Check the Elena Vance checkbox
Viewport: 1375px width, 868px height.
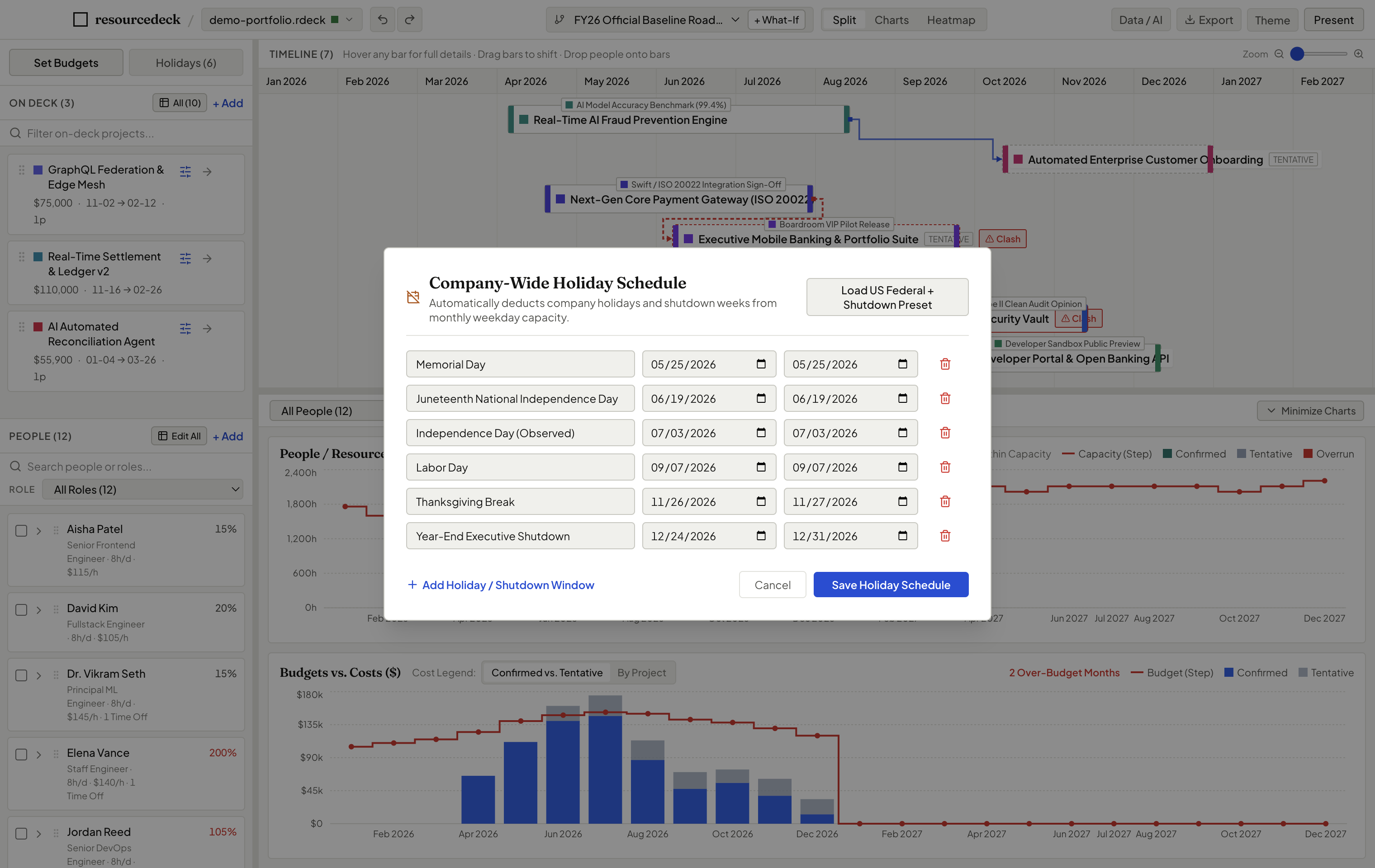[x=22, y=754]
